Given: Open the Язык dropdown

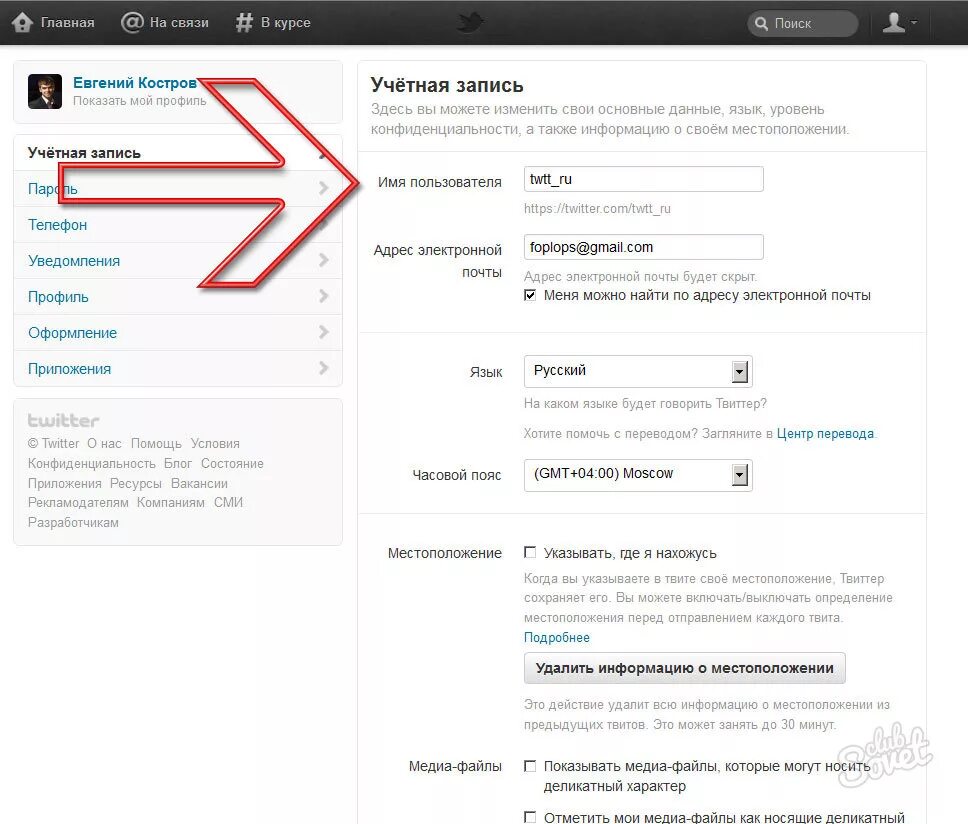Looking at the screenshot, I should point(638,371).
